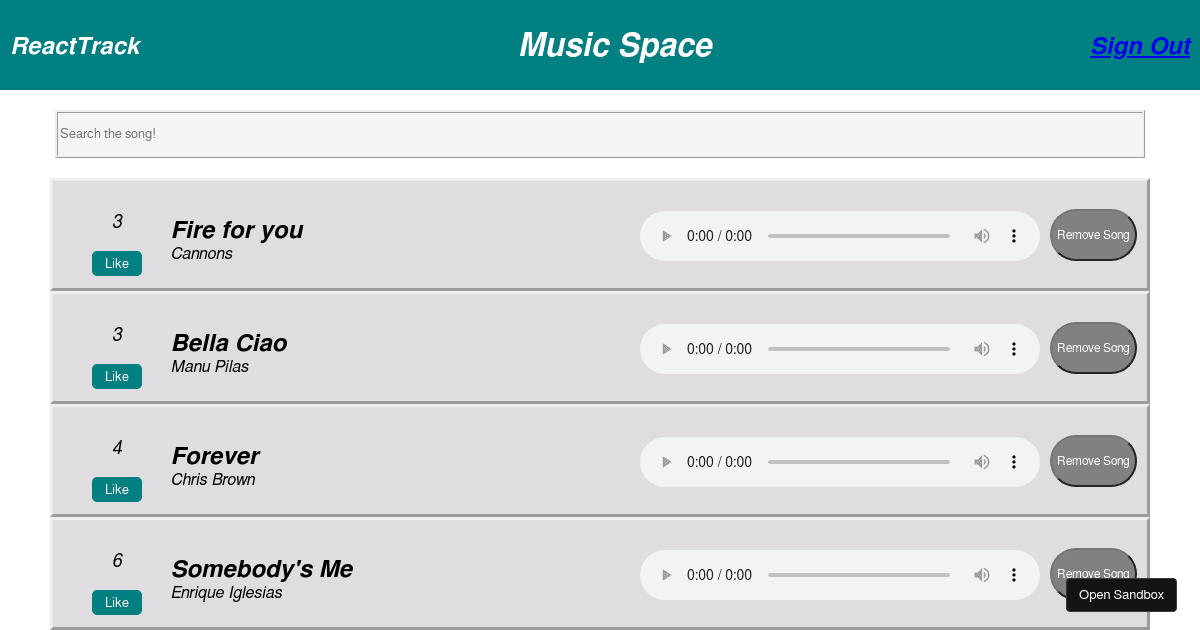Play Forever by Chris Brown
Image resolution: width=1200 pixels, height=630 pixels.
[x=666, y=462]
